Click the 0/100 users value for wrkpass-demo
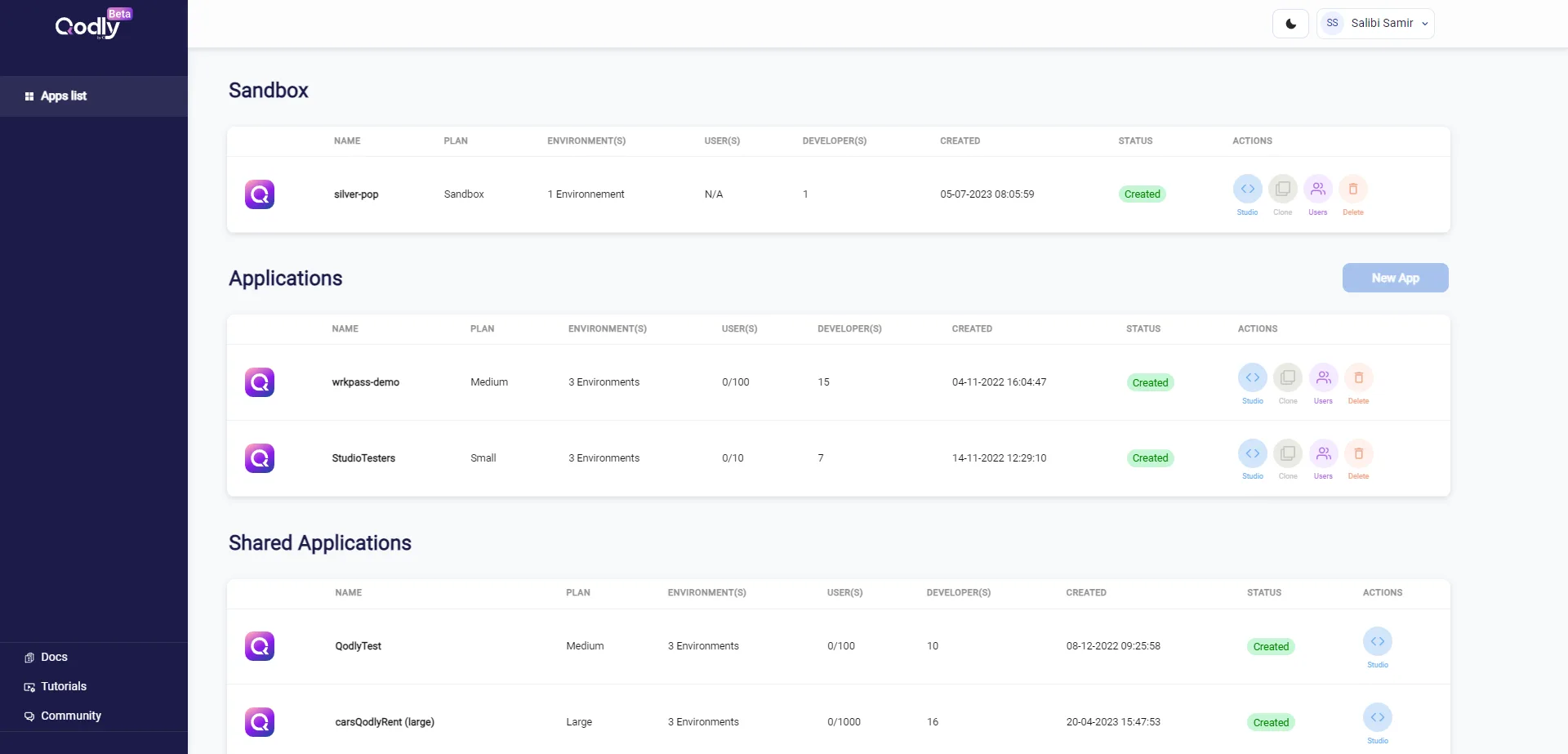This screenshot has height=754, width=1568. 736,382
